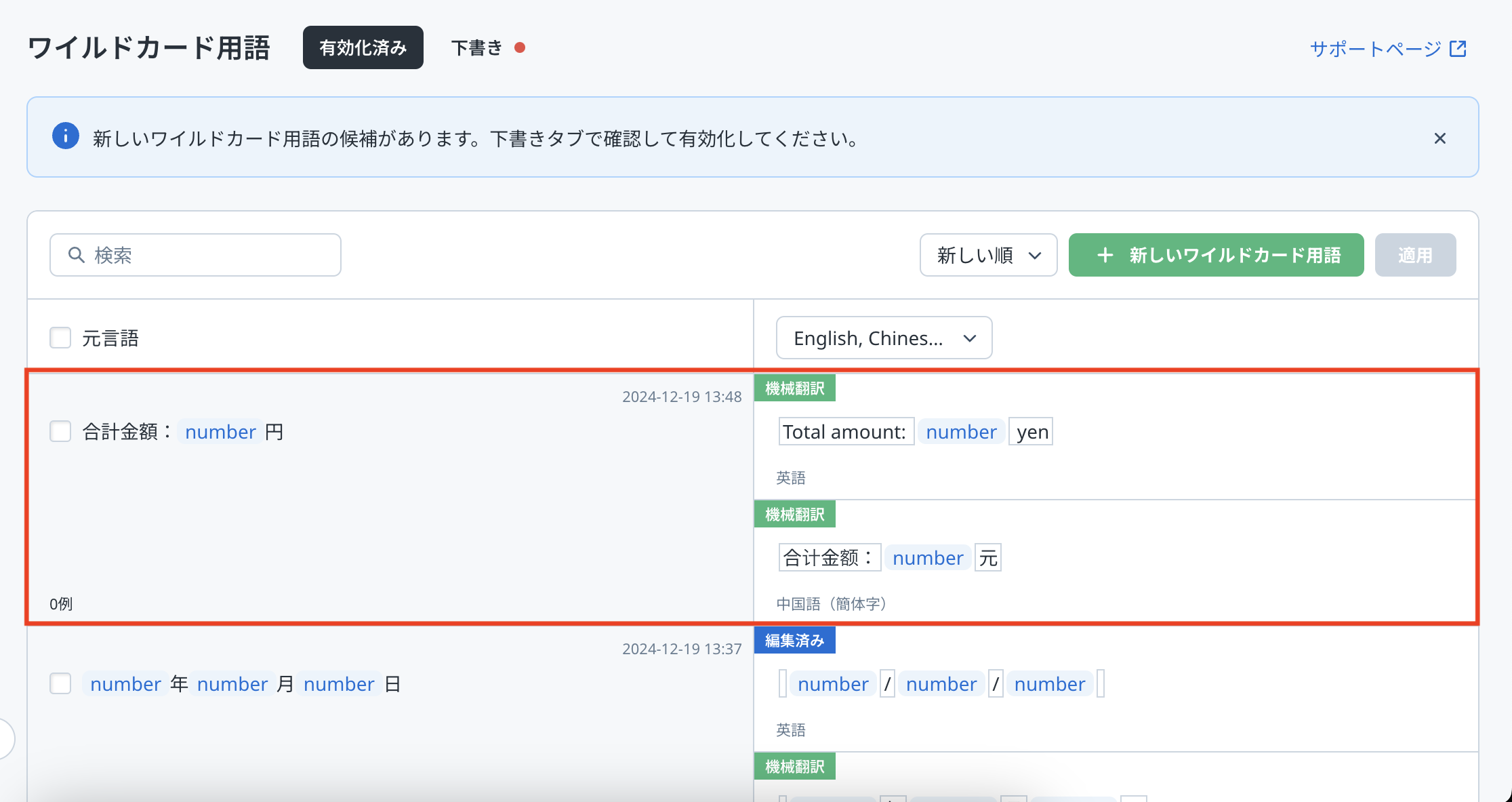Image resolution: width=1512 pixels, height=802 pixels.
Task: Click the blue 編集済み badge
Action: point(794,641)
